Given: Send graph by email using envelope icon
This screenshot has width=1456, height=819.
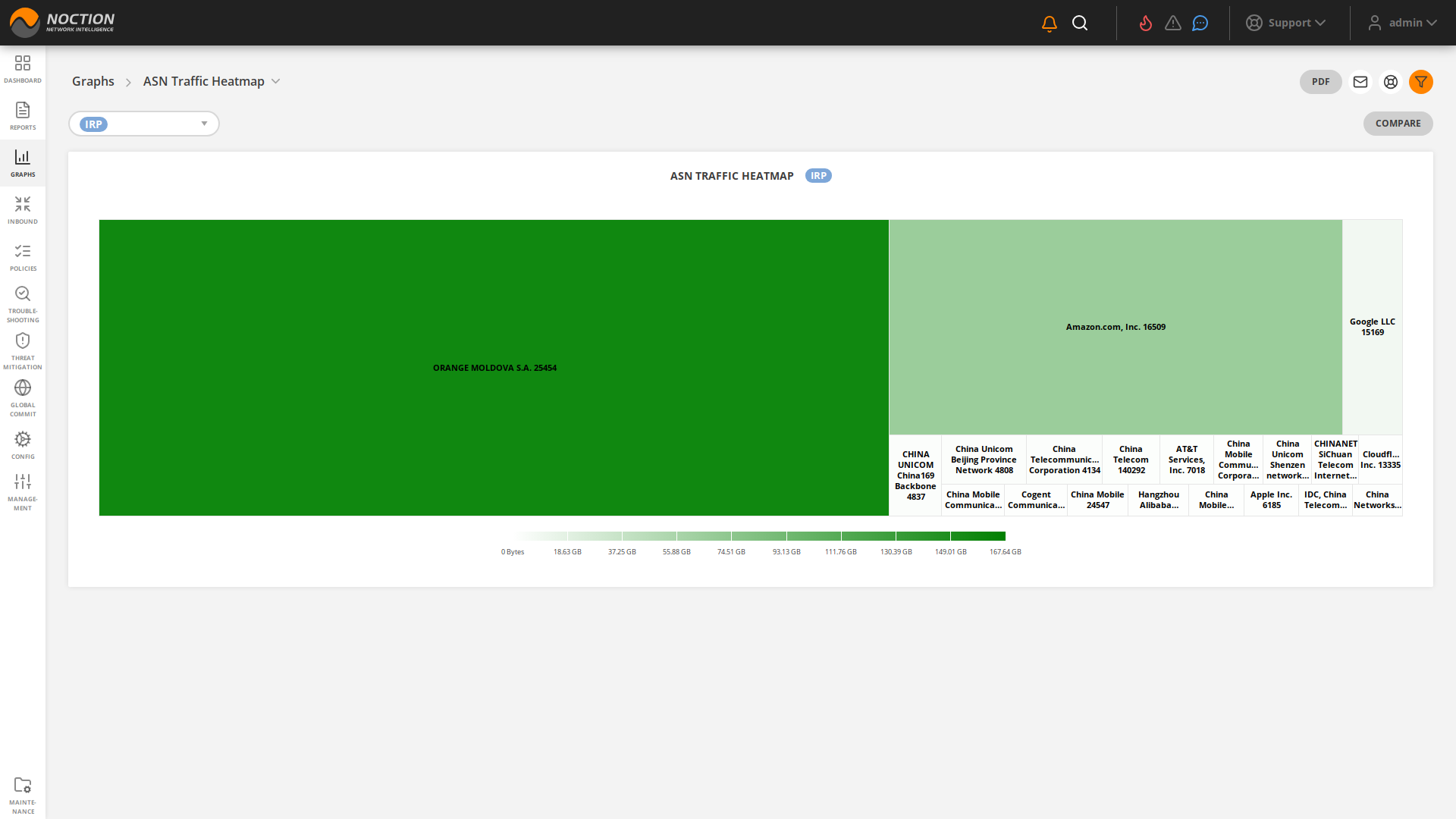Looking at the screenshot, I should (x=1360, y=82).
